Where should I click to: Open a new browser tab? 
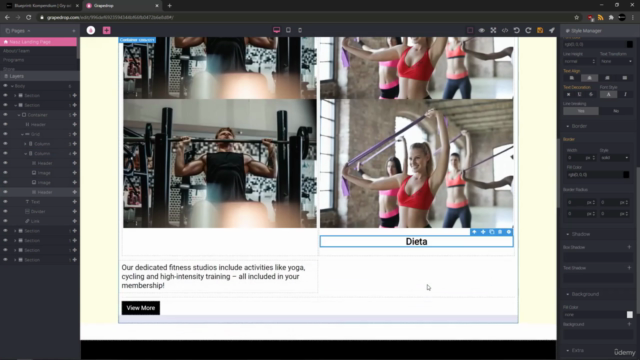point(169,6)
